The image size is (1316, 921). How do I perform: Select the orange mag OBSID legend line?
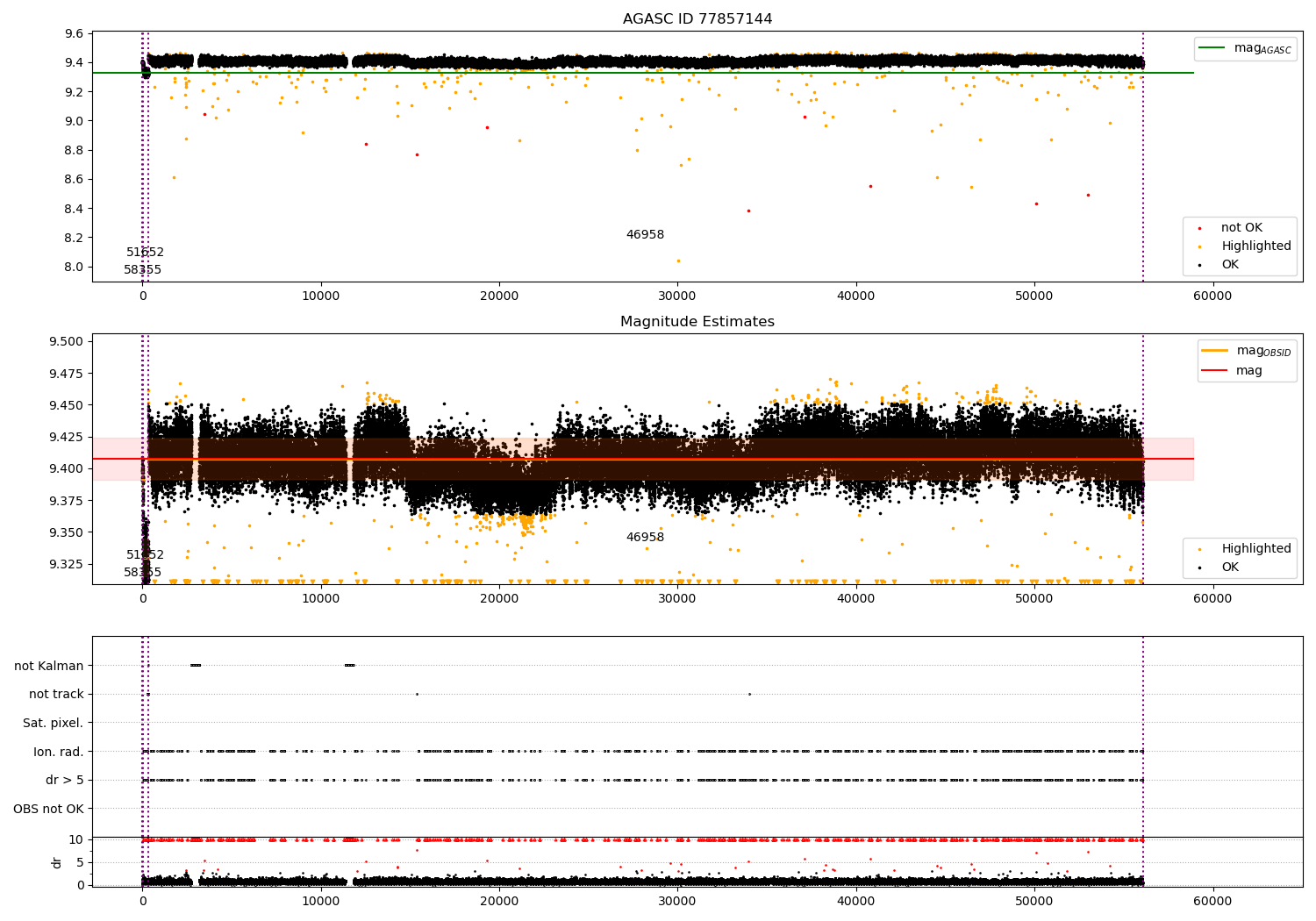(1215, 351)
